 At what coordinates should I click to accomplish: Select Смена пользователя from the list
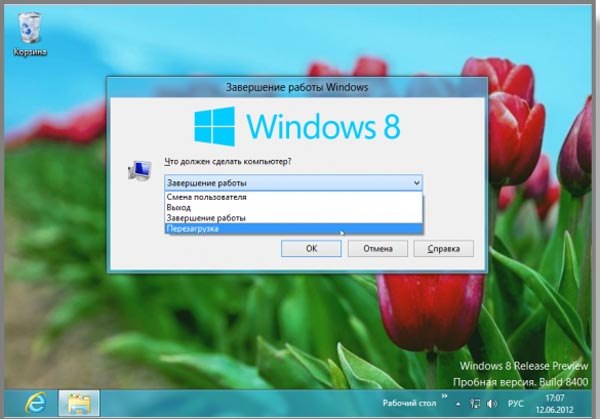[x=293, y=197]
